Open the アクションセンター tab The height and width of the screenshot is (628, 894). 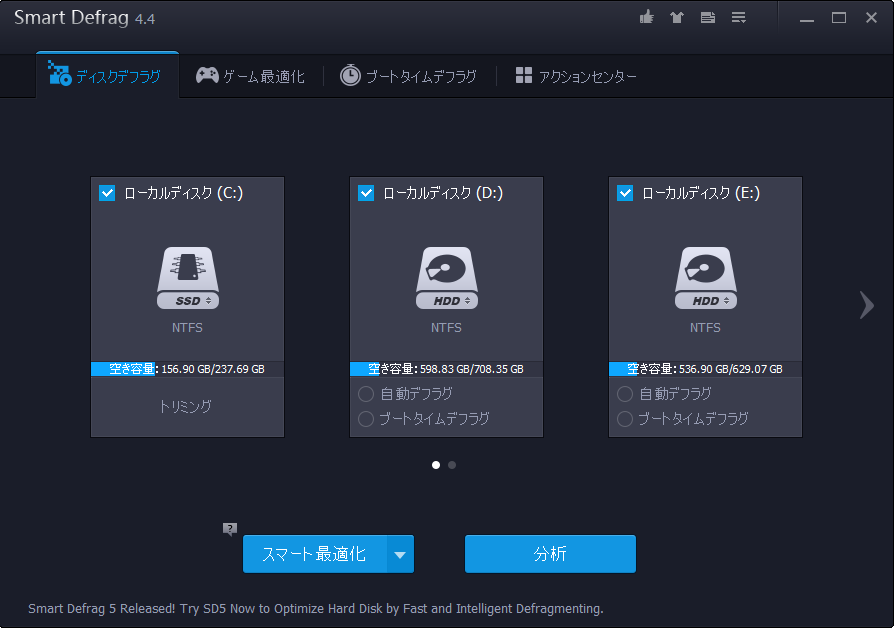(x=576, y=76)
